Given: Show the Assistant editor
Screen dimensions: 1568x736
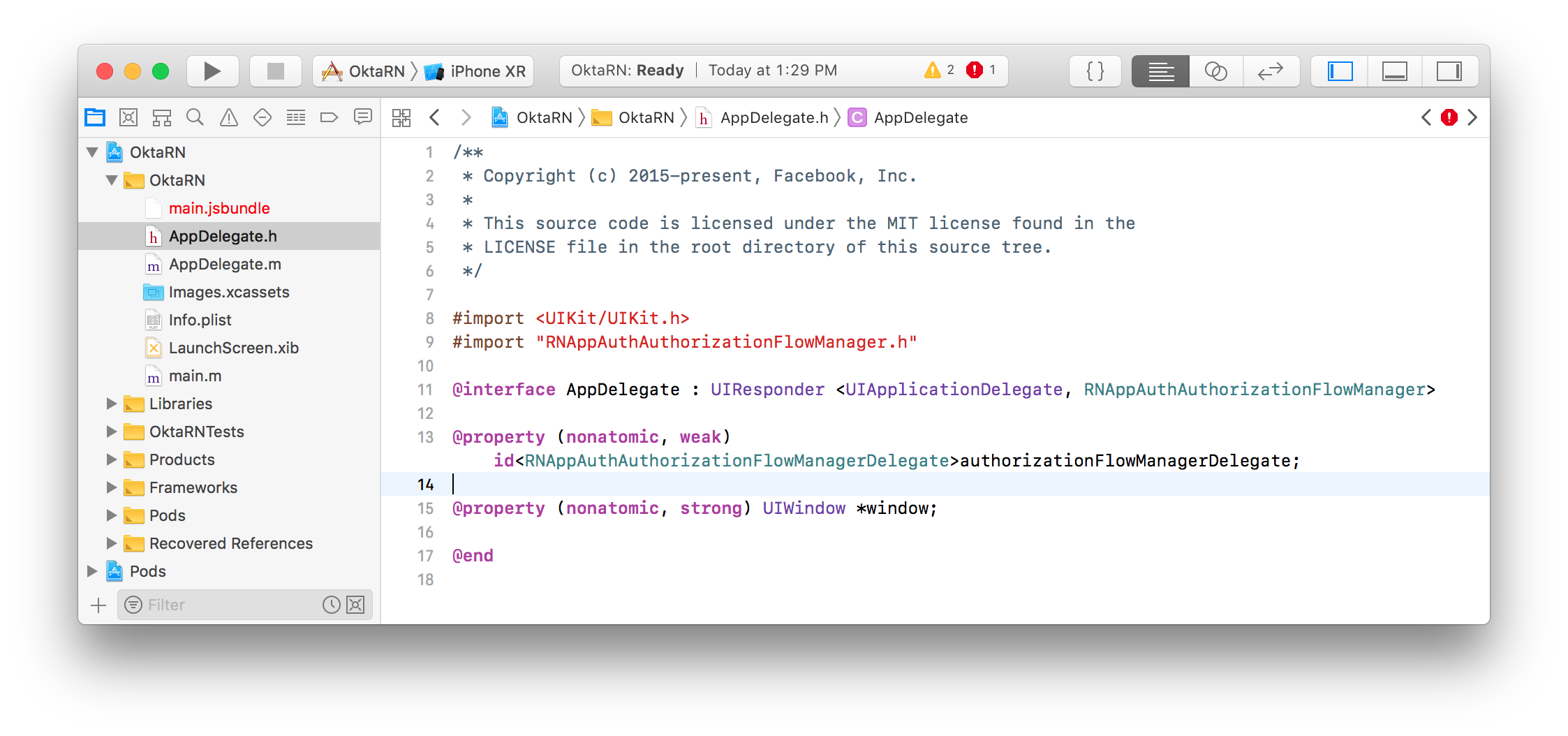Looking at the screenshot, I should [x=1215, y=71].
